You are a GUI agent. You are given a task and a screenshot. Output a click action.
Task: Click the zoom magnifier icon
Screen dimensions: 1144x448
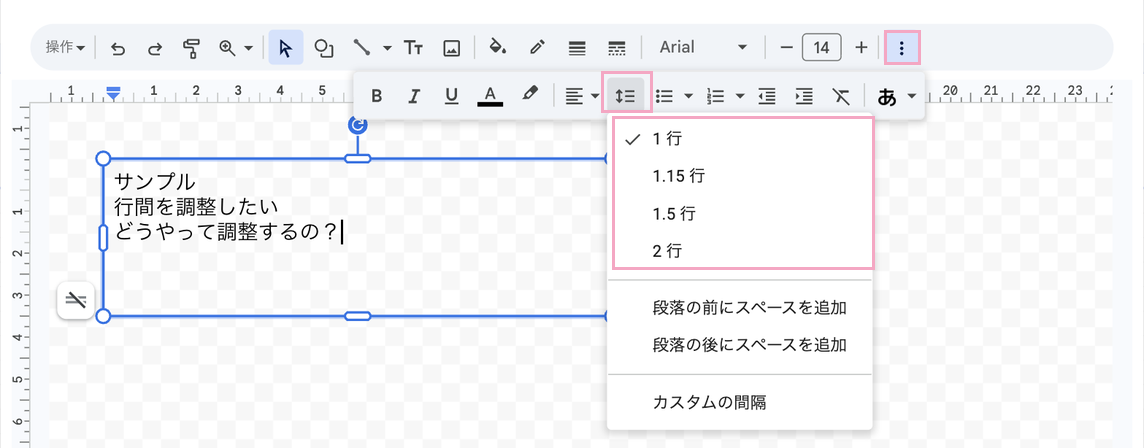pos(227,47)
